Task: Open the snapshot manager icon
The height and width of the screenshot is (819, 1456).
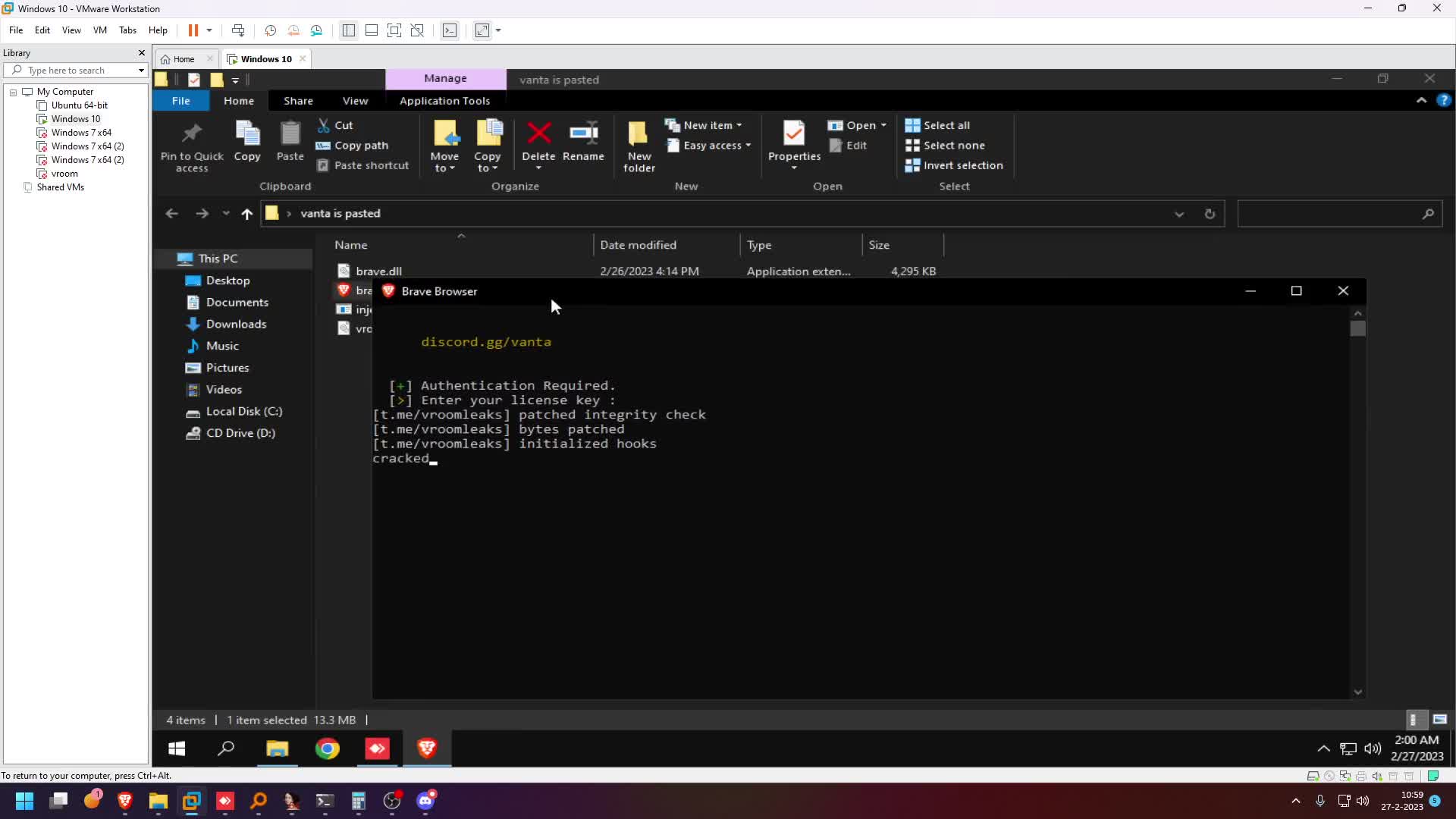Action: pyautogui.click(x=316, y=30)
